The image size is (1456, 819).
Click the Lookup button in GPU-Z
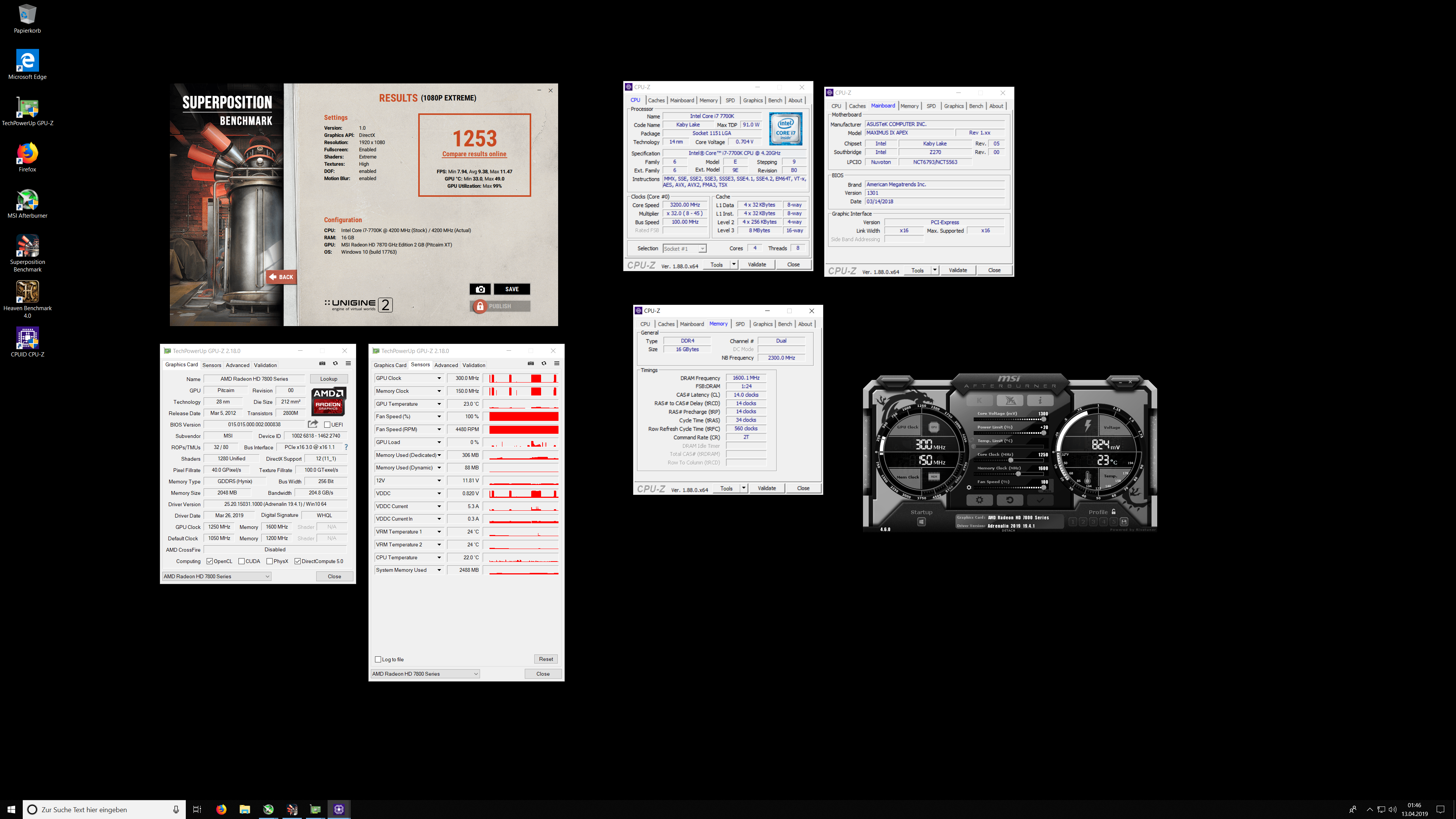click(x=328, y=379)
